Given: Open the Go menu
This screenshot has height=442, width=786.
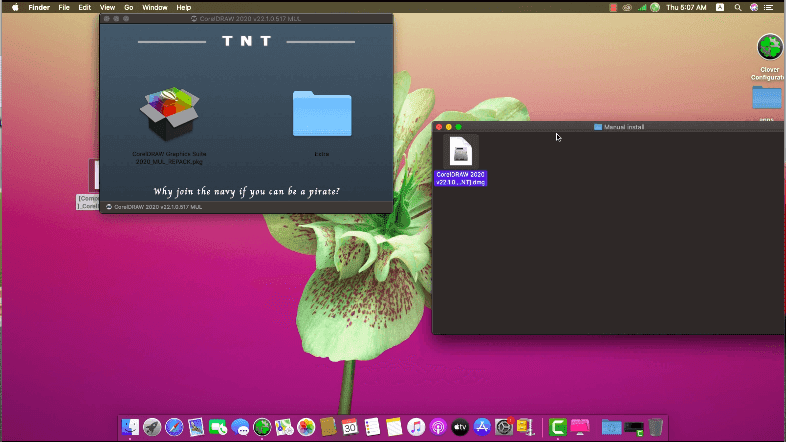Looking at the screenshot, I should (128, 8).
